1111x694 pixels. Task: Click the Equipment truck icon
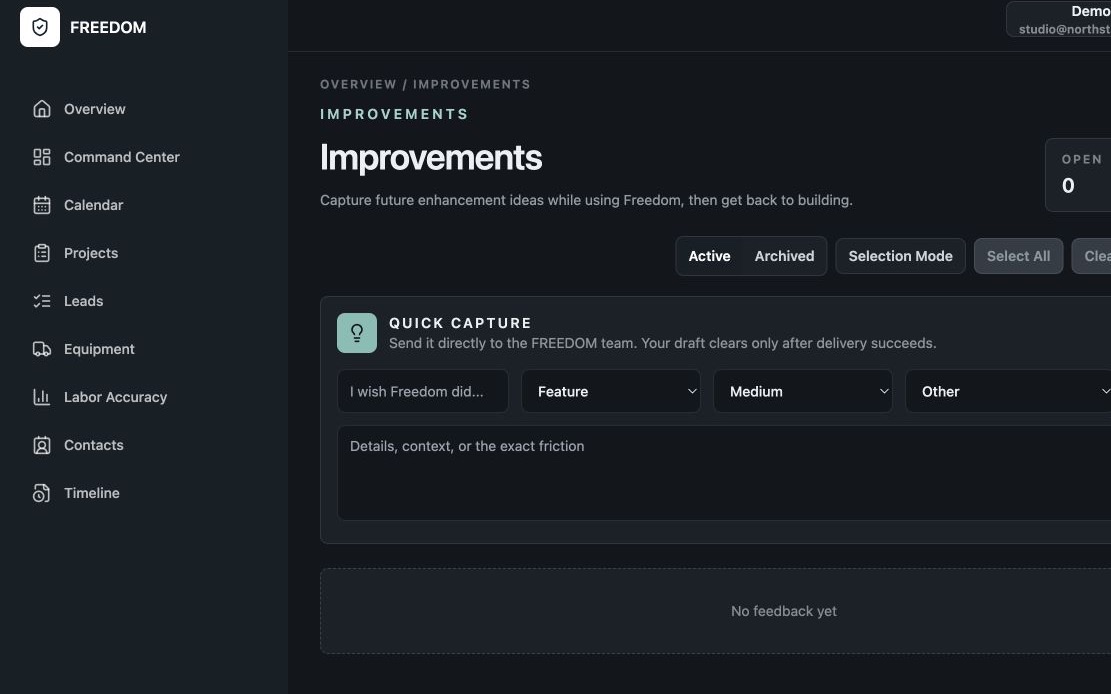[42, 349]
